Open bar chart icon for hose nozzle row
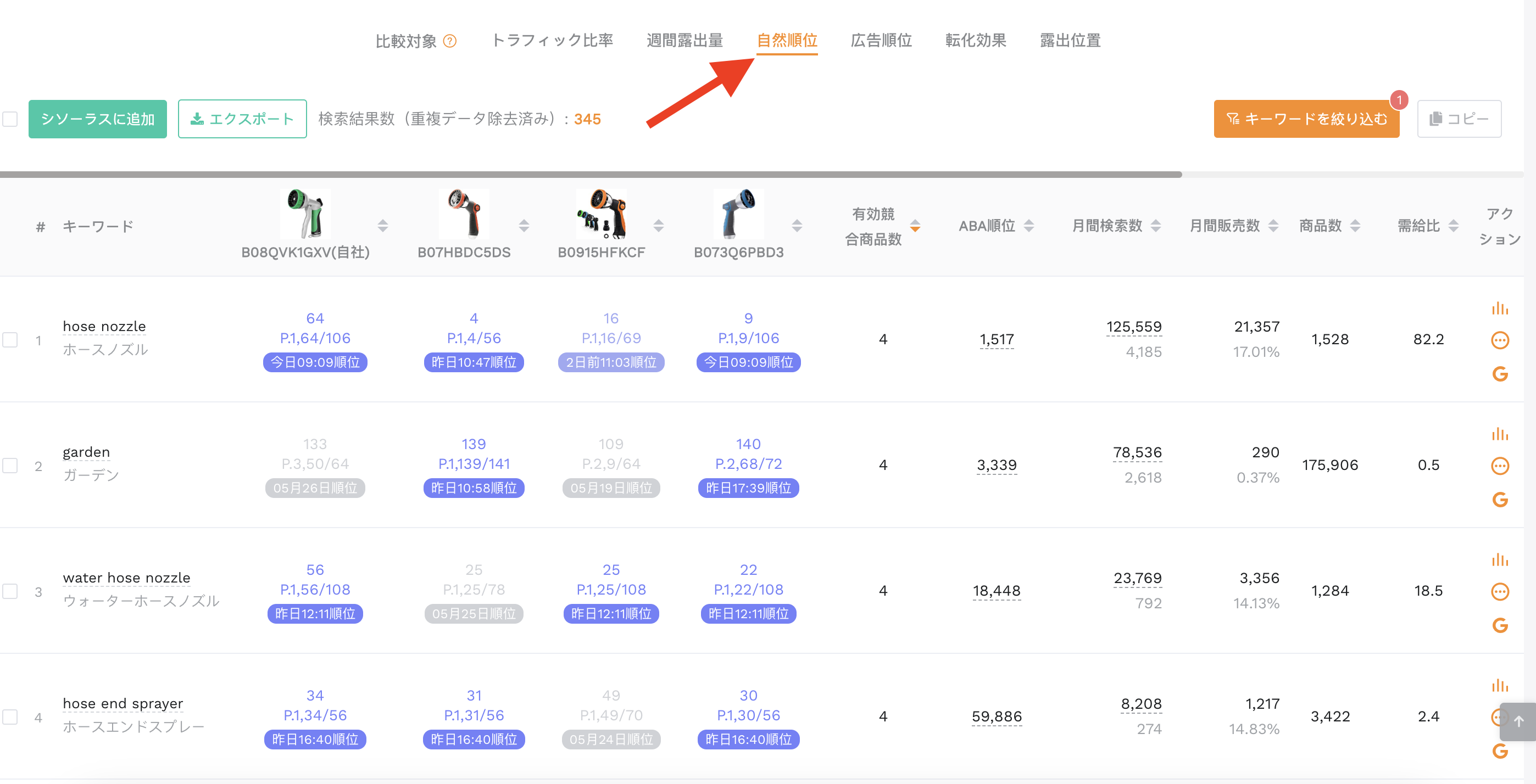1536x784 pixels. tap(1500, 308)
